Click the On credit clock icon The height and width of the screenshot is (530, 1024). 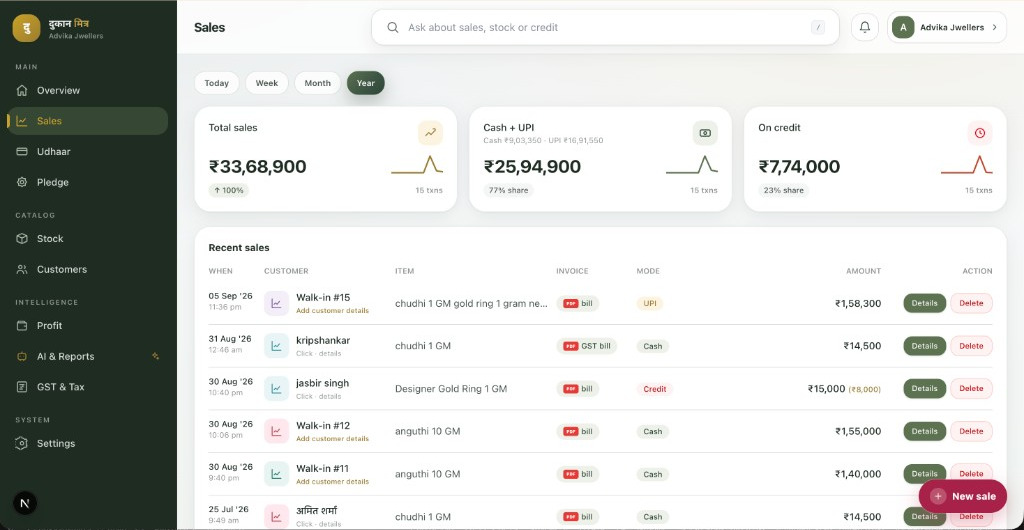[x=980, y=132]
